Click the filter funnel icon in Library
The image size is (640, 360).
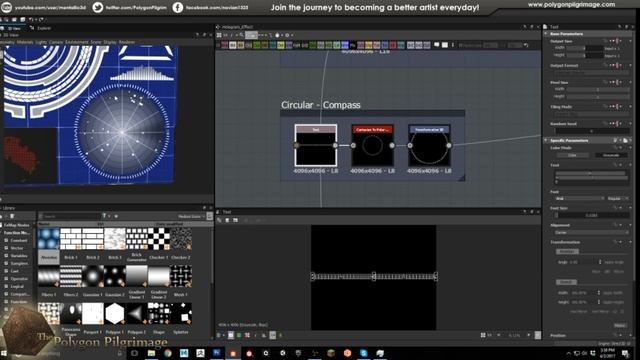[x=104, y=216]
